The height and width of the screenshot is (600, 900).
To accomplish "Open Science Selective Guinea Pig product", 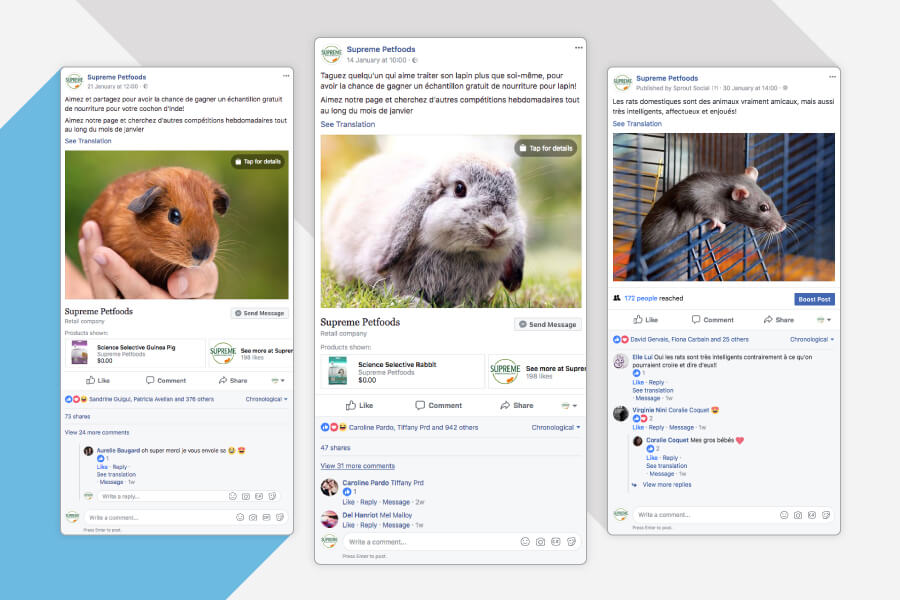I will coord(135,353).
